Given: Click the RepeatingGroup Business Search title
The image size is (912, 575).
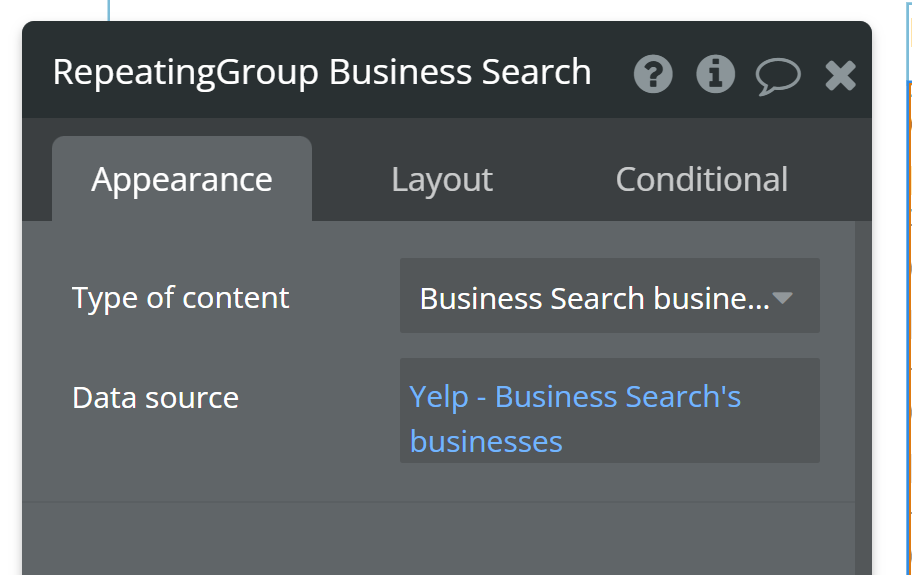Looking at the screenshot, I should pos(322,73).
